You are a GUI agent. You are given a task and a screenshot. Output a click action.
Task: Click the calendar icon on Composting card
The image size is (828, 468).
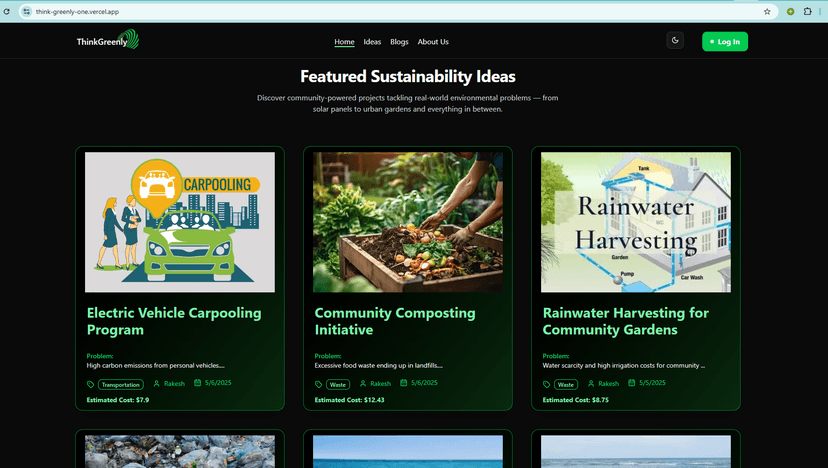tap(403, 383)
